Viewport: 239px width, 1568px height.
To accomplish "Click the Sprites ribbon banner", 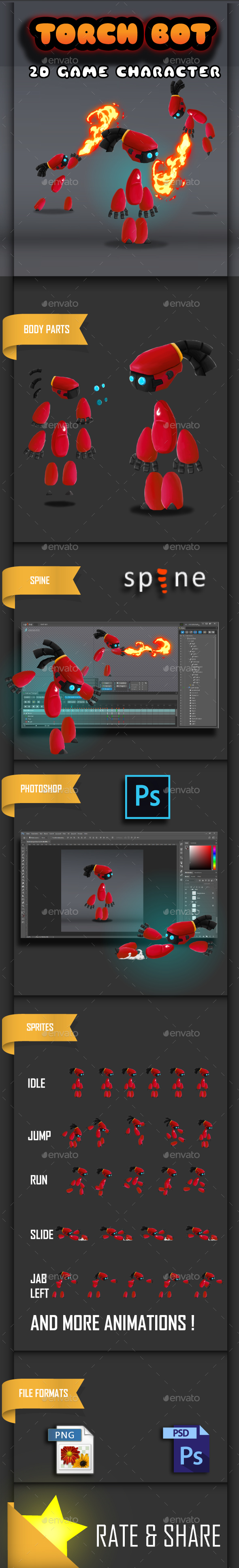I will 39,1031.
